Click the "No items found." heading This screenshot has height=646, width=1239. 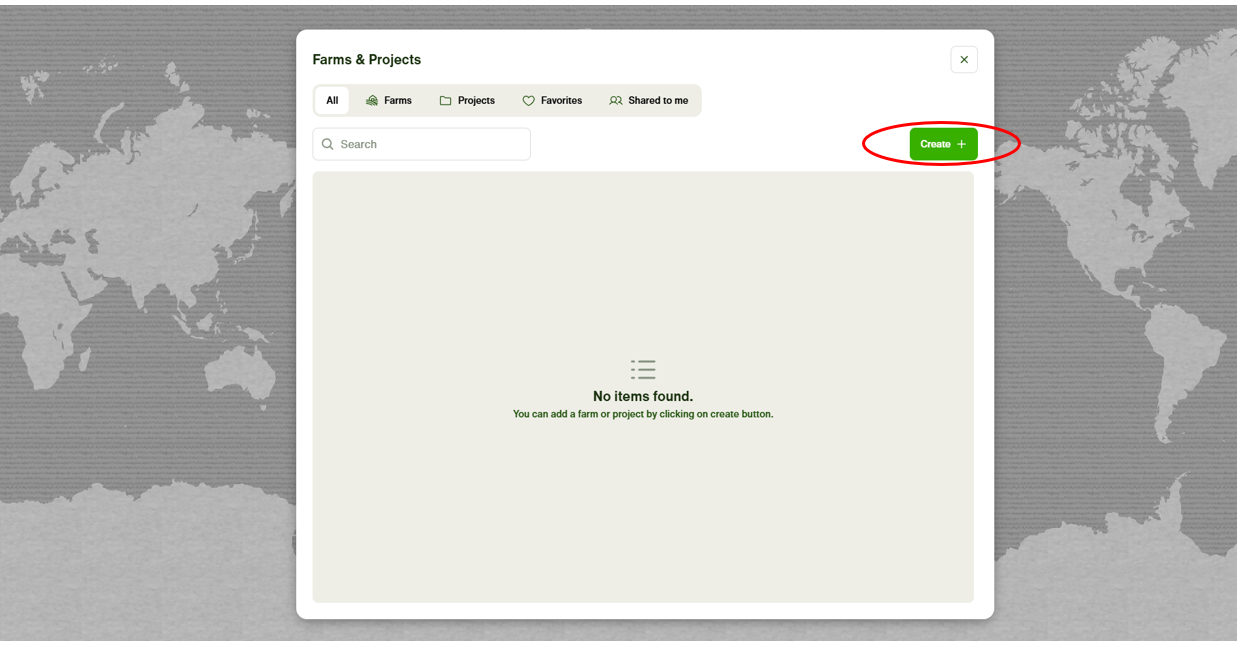click(643, 396)
